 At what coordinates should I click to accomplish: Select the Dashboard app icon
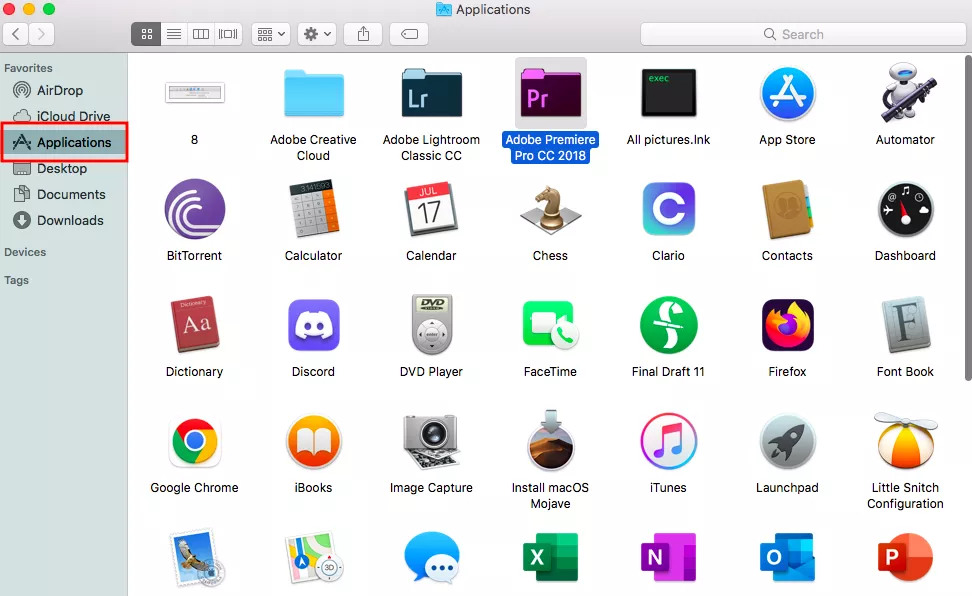click(906, 210)
